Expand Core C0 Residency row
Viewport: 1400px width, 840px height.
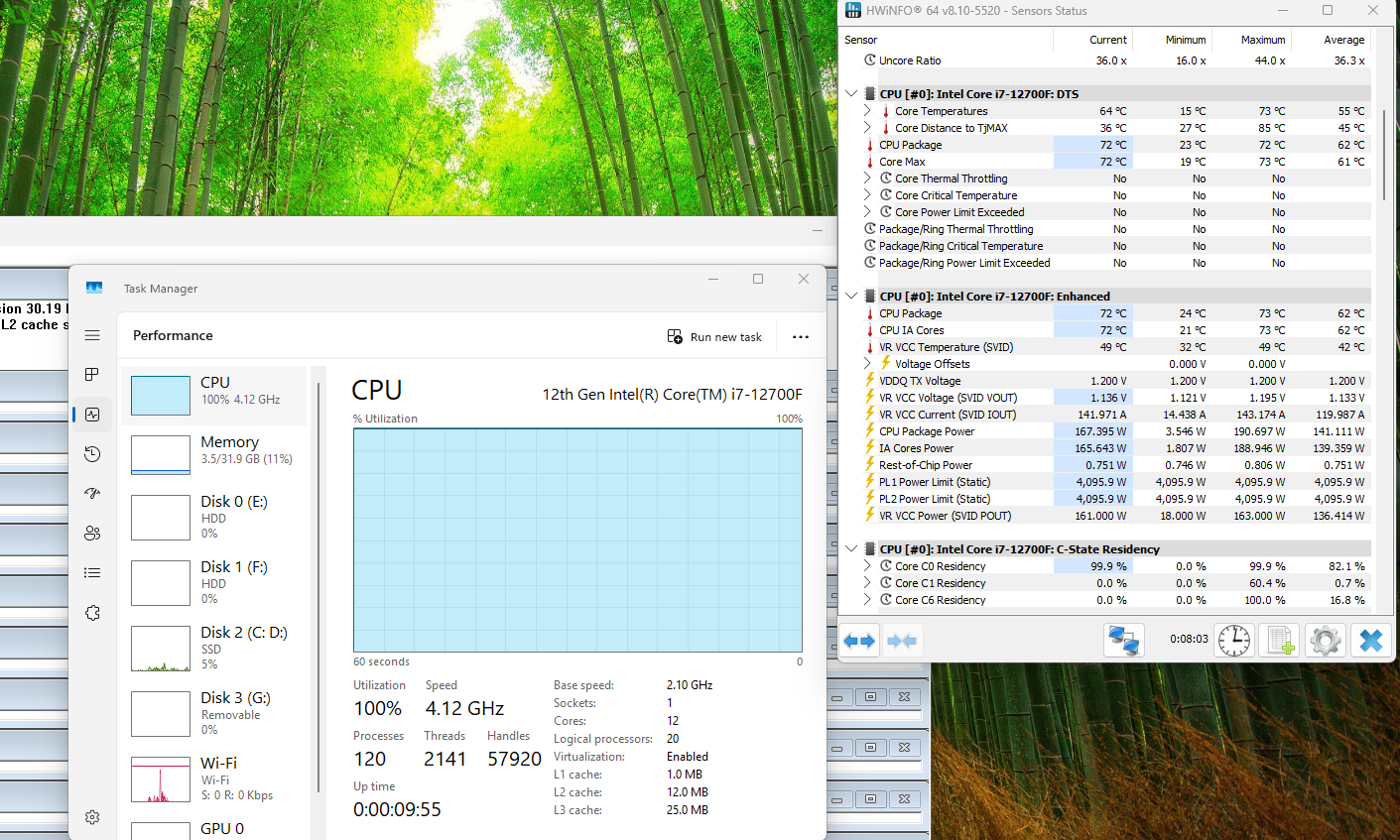pyautogui.click(x=867, y=566)
